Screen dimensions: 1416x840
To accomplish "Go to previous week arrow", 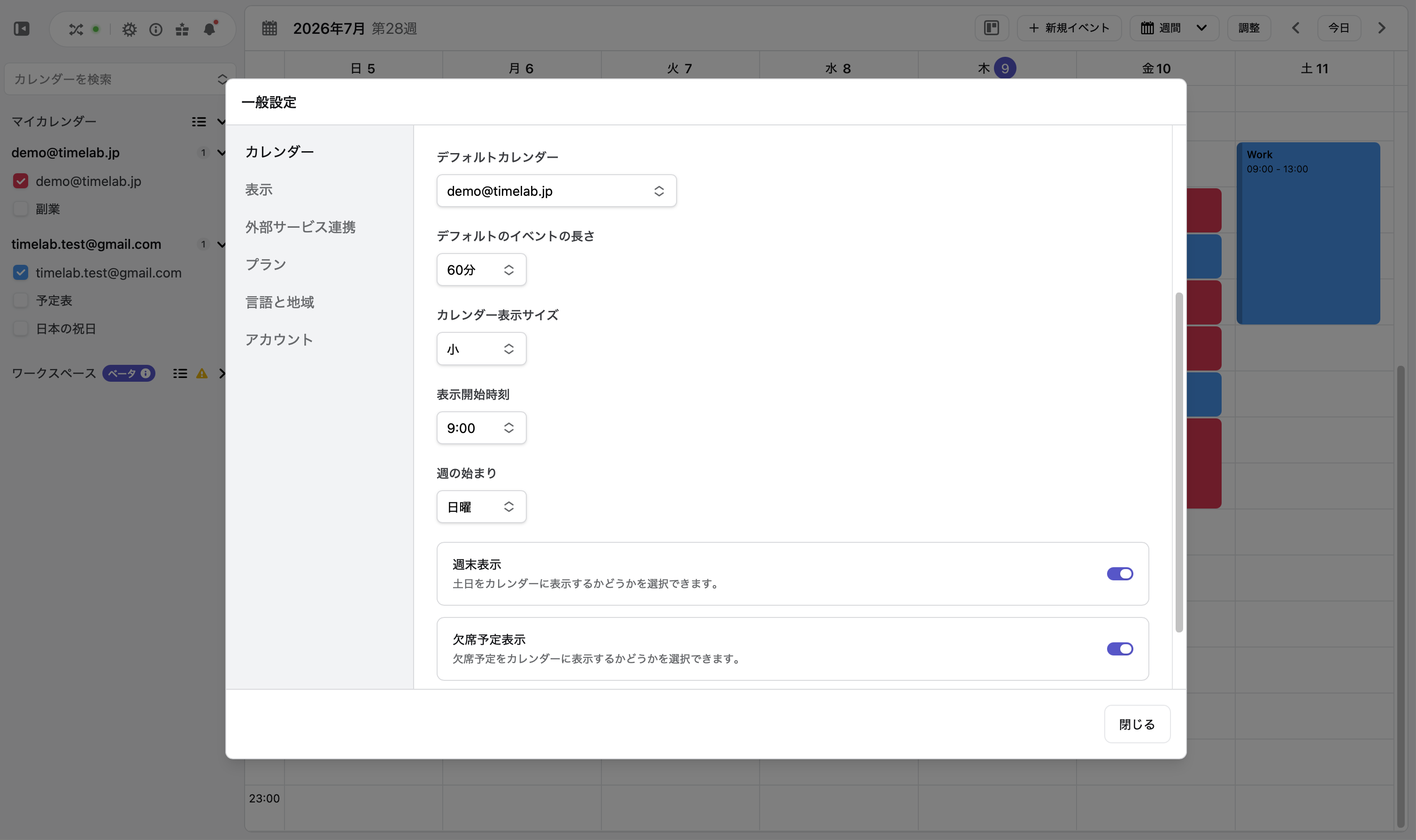I will (x=1295, y=28).
